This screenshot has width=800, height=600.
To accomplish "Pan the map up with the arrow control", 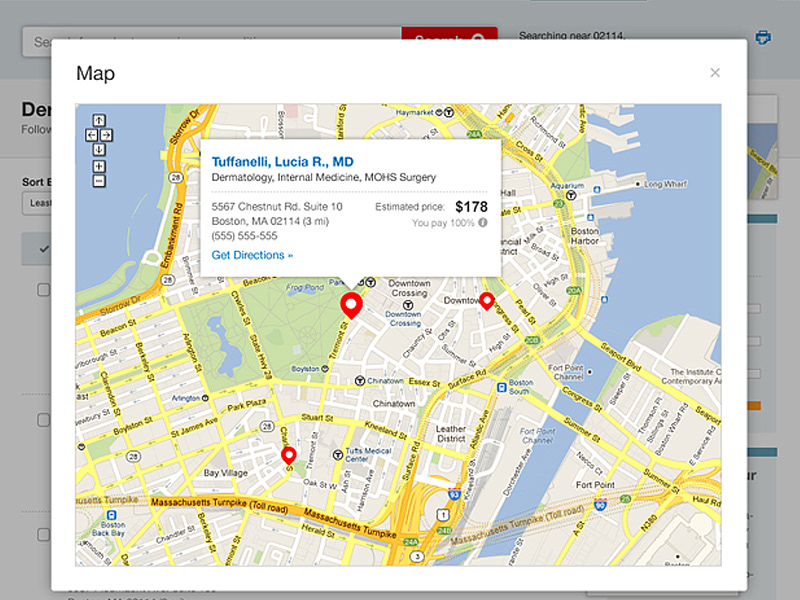I will point(99,120).
